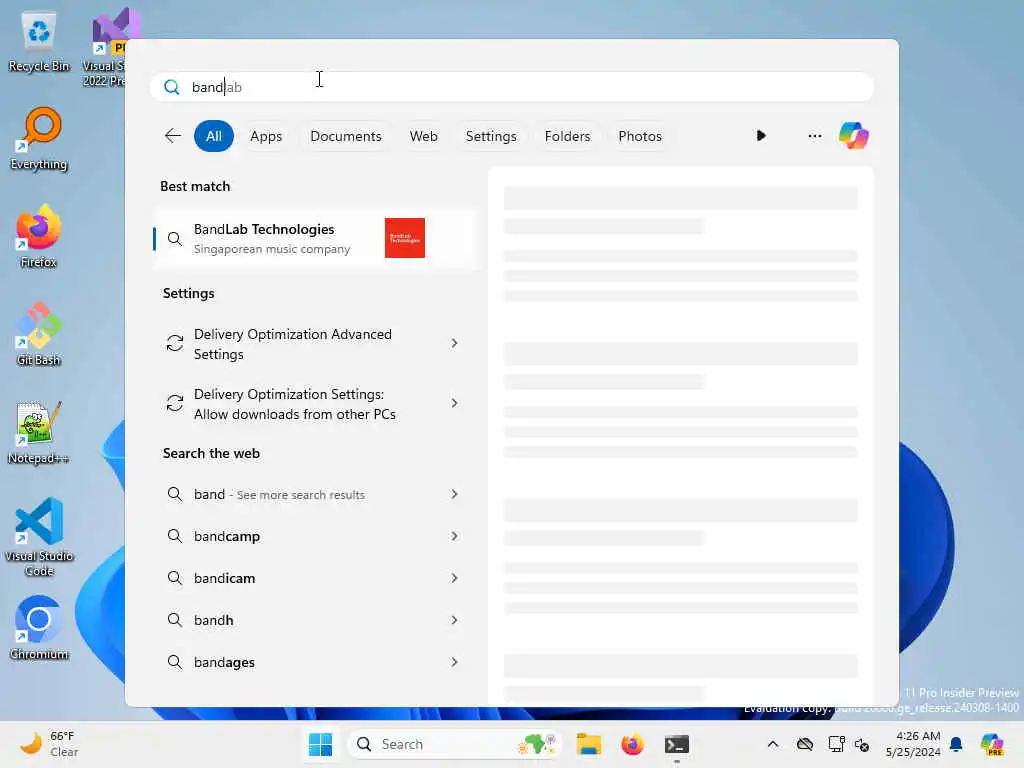This screenshot has height=768, width=1024.
Task: Open File Explorer from taskbar
Action: (588, 744)
